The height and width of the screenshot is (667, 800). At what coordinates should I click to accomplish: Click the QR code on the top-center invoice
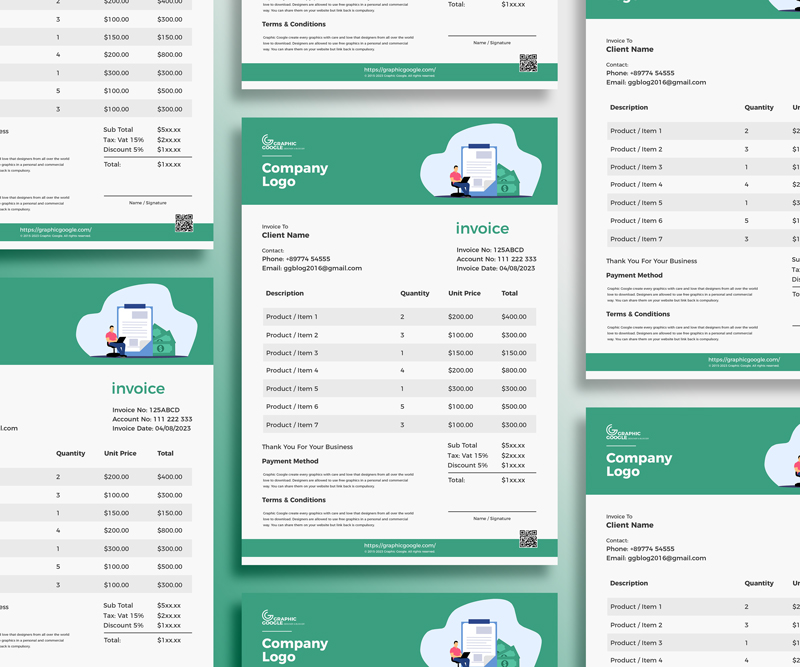click(x=528, y=65)
